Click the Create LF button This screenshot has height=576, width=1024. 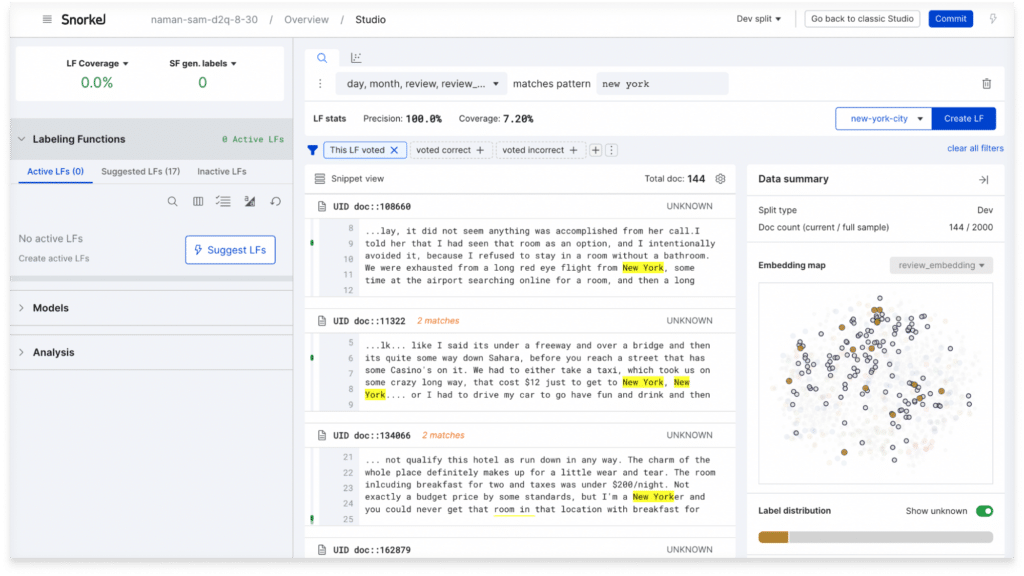point(963,119)
